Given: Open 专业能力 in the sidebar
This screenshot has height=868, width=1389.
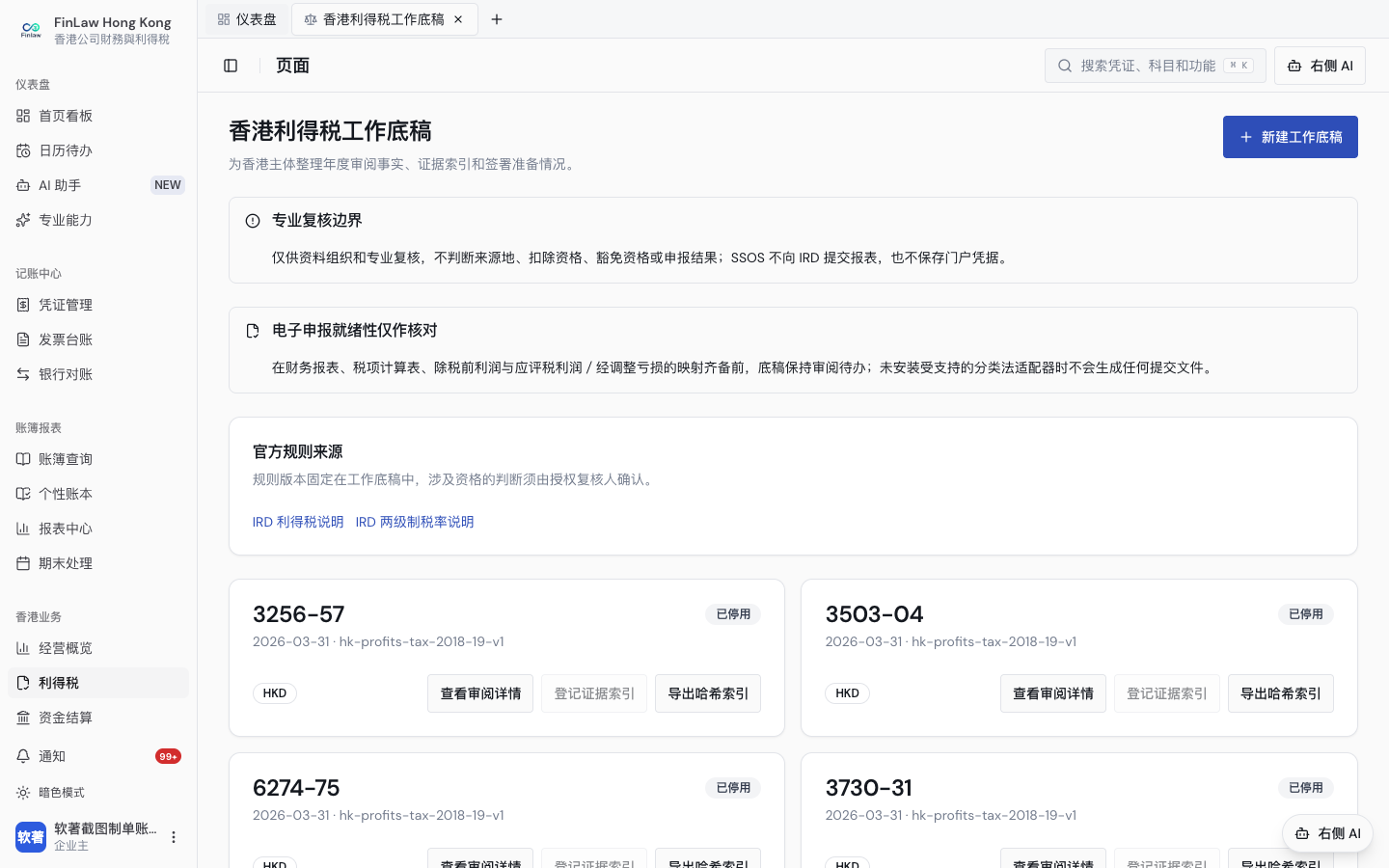Looking at the screenshot, I should click(98, 220).
